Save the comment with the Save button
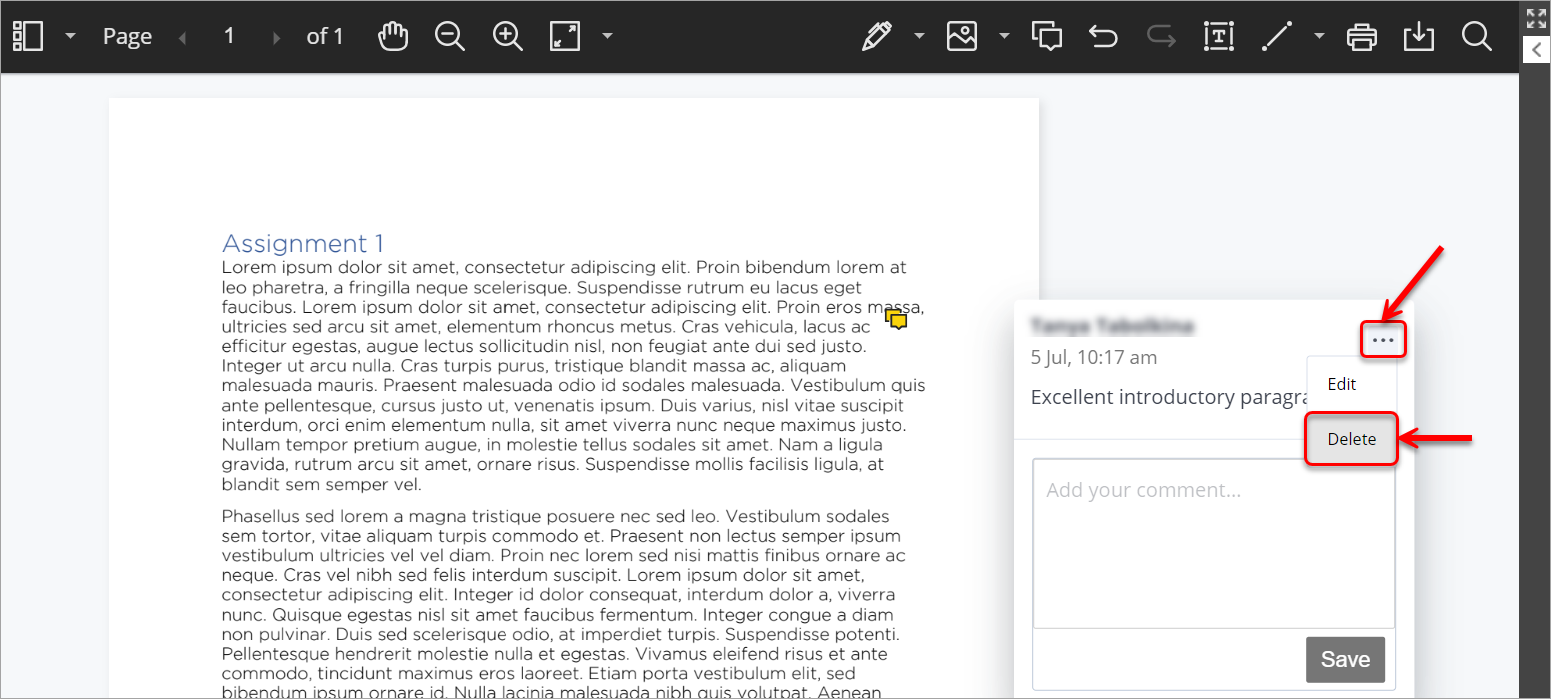This screenshot has width=1551, height=699. pos(1345,659)
